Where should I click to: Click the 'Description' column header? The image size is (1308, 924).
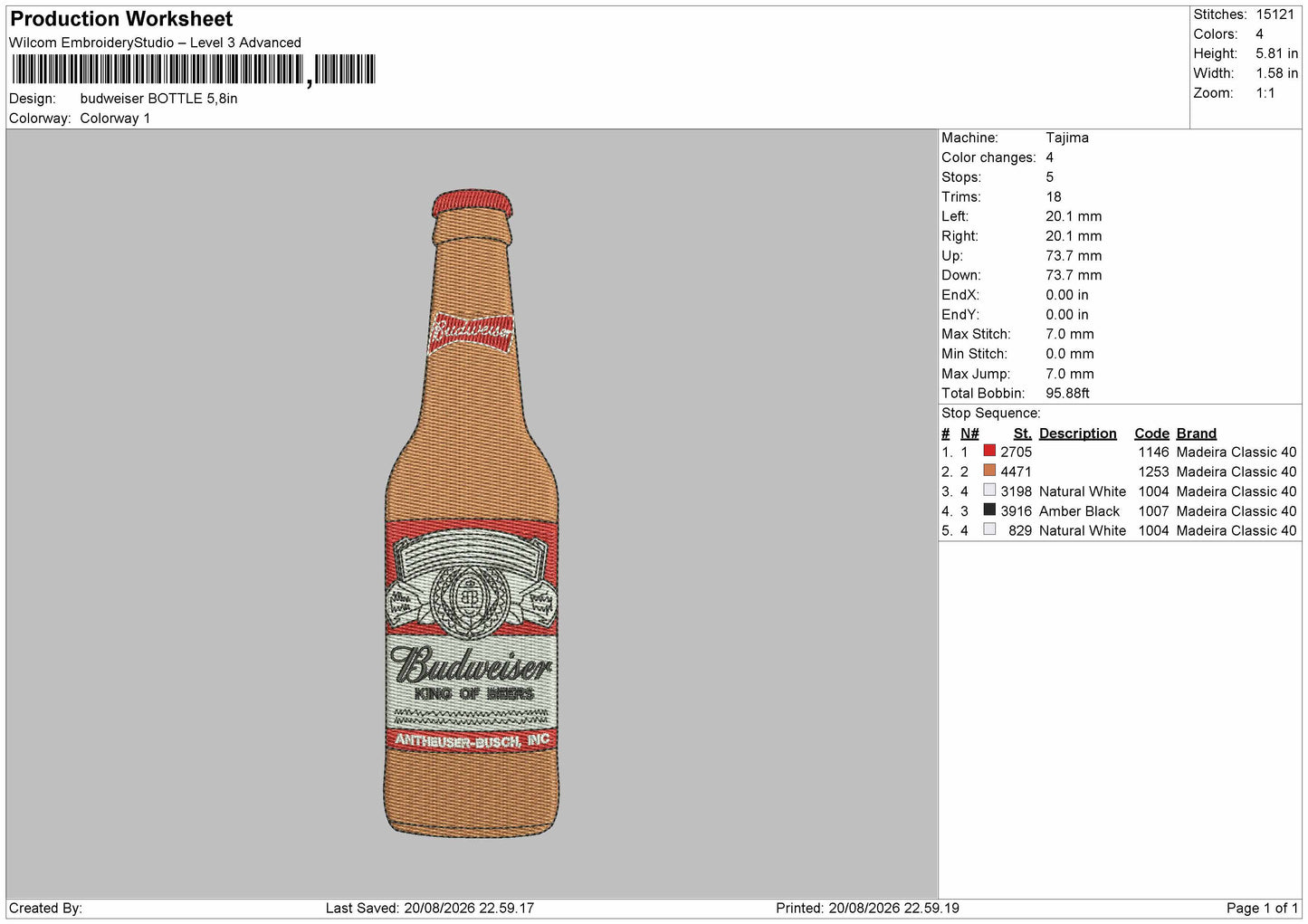(x=1077, y=433)
